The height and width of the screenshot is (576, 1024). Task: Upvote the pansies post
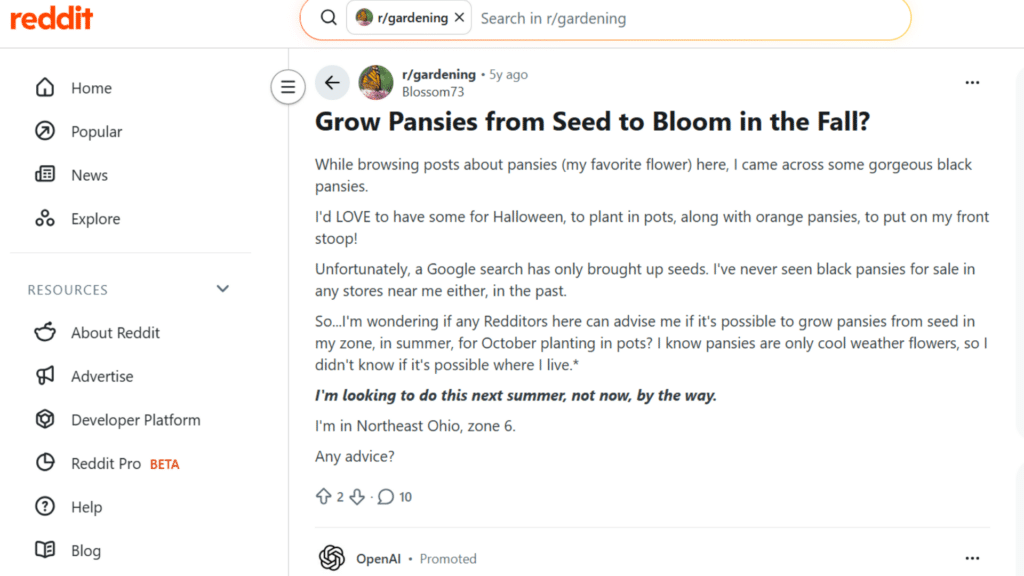[323, 496]
